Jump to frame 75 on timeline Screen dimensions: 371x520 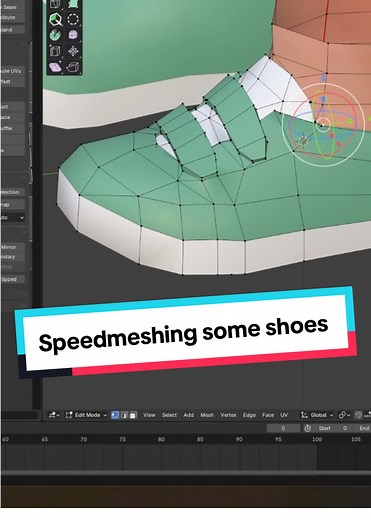[122, 439]
